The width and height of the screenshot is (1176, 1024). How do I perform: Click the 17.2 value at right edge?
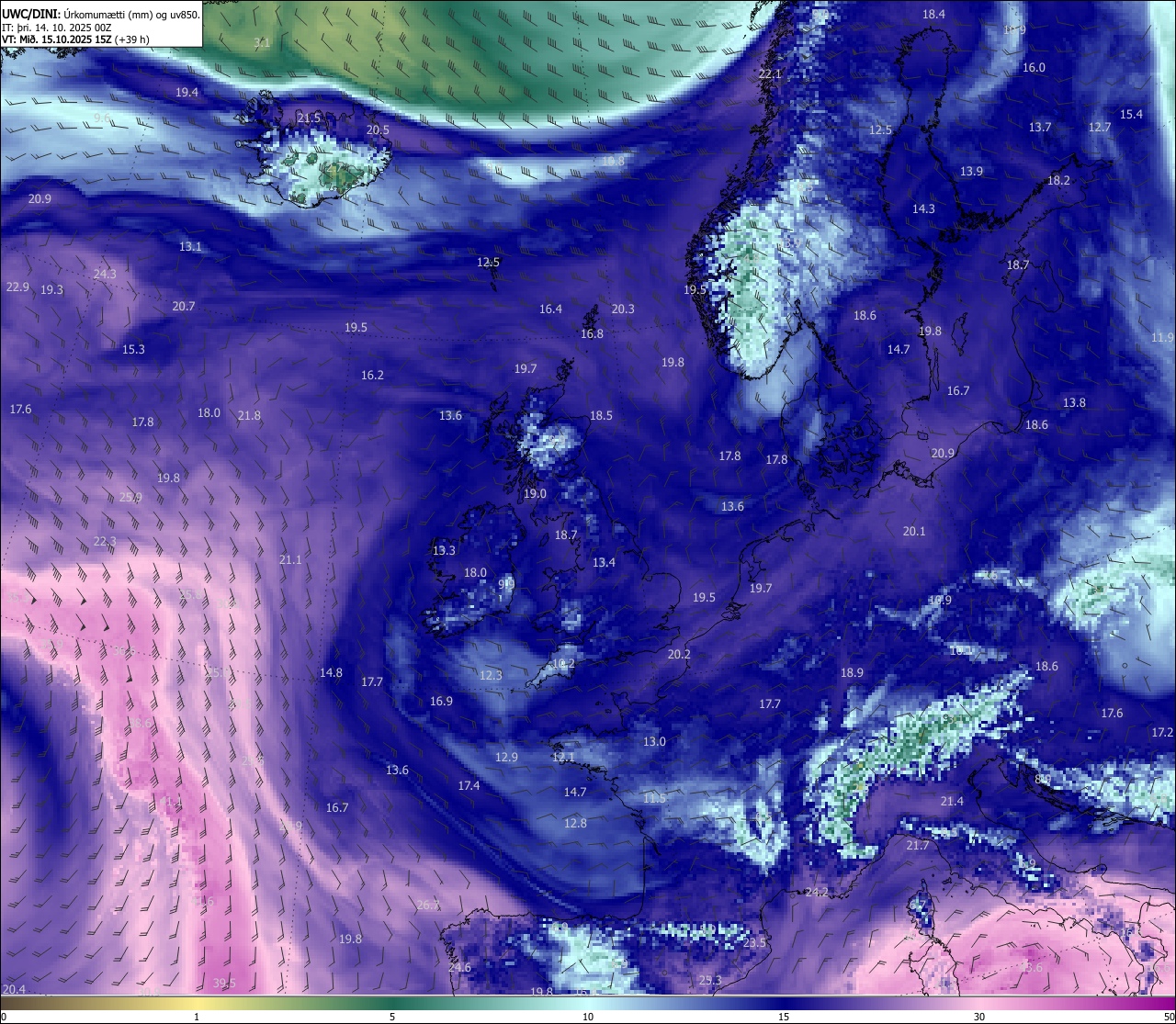coord(1162,733)
